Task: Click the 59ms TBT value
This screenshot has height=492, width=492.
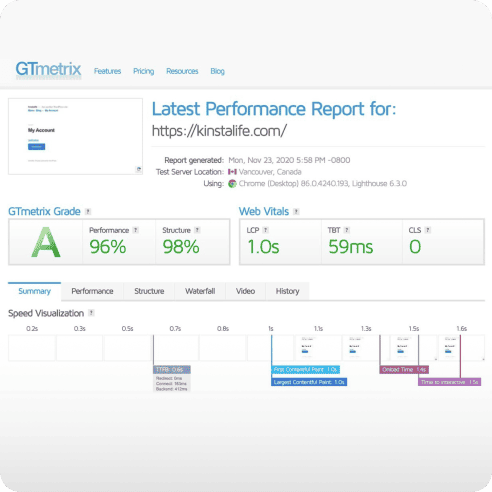Action: click(351, 247)
